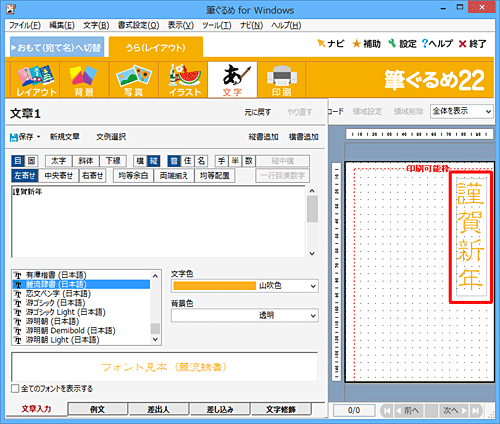Screen dimensions: 500x424
Task: Toggle 斜体 italic formatting
Action: point(86,161)
